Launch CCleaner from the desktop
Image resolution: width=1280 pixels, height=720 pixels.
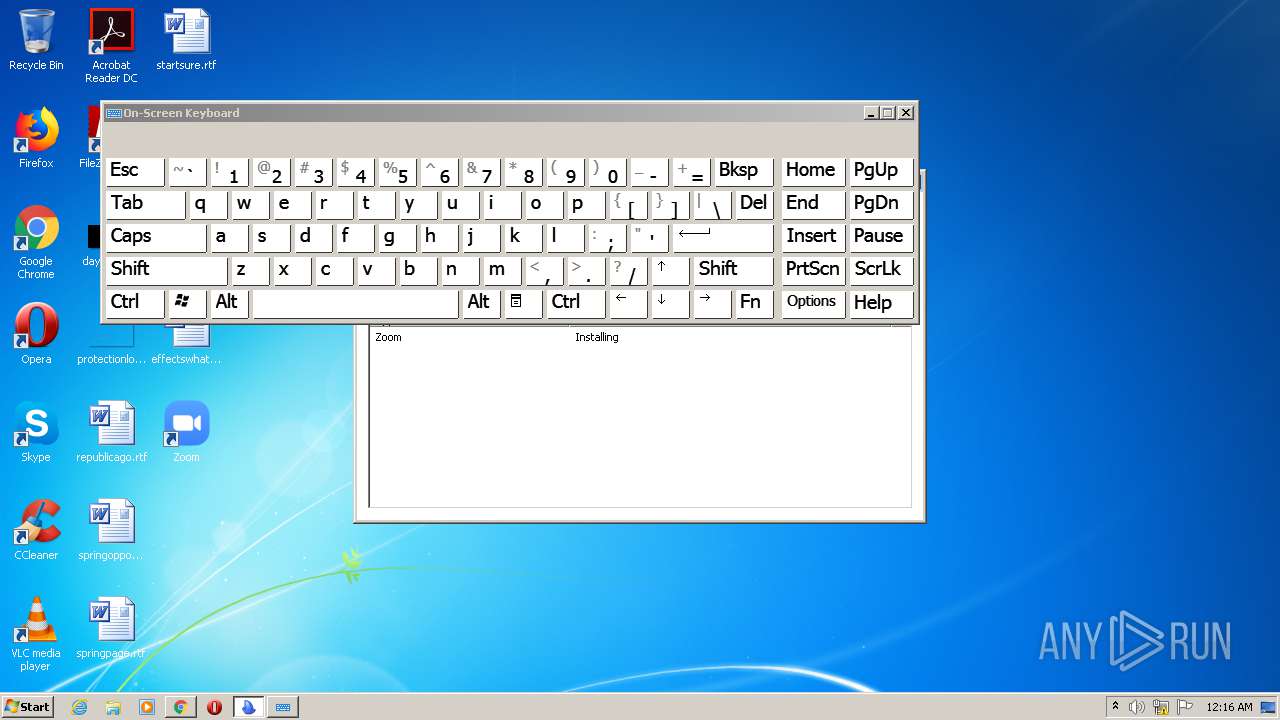36,530
